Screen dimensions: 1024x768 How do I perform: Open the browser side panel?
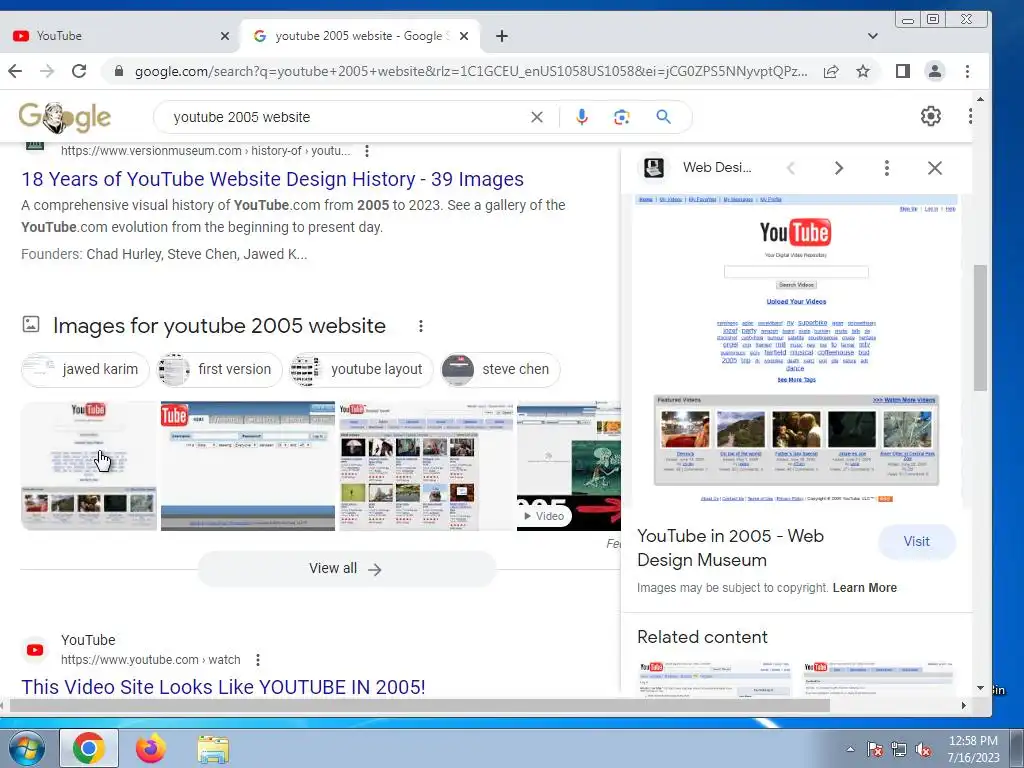[x=903, y=71]
